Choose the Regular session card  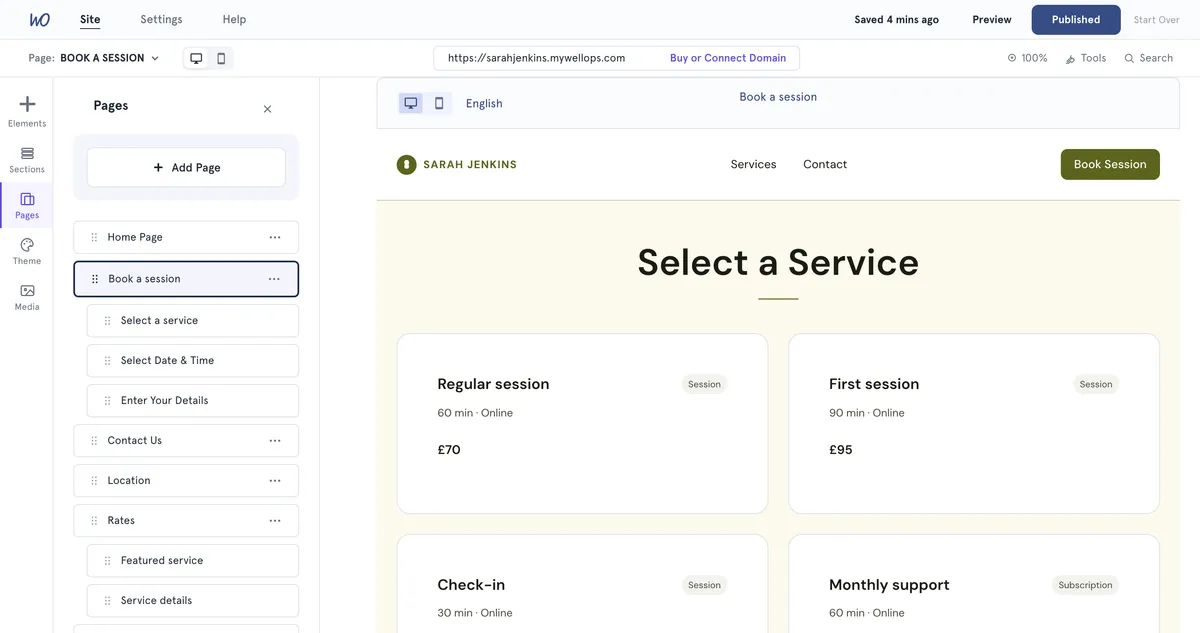(582, 424)
